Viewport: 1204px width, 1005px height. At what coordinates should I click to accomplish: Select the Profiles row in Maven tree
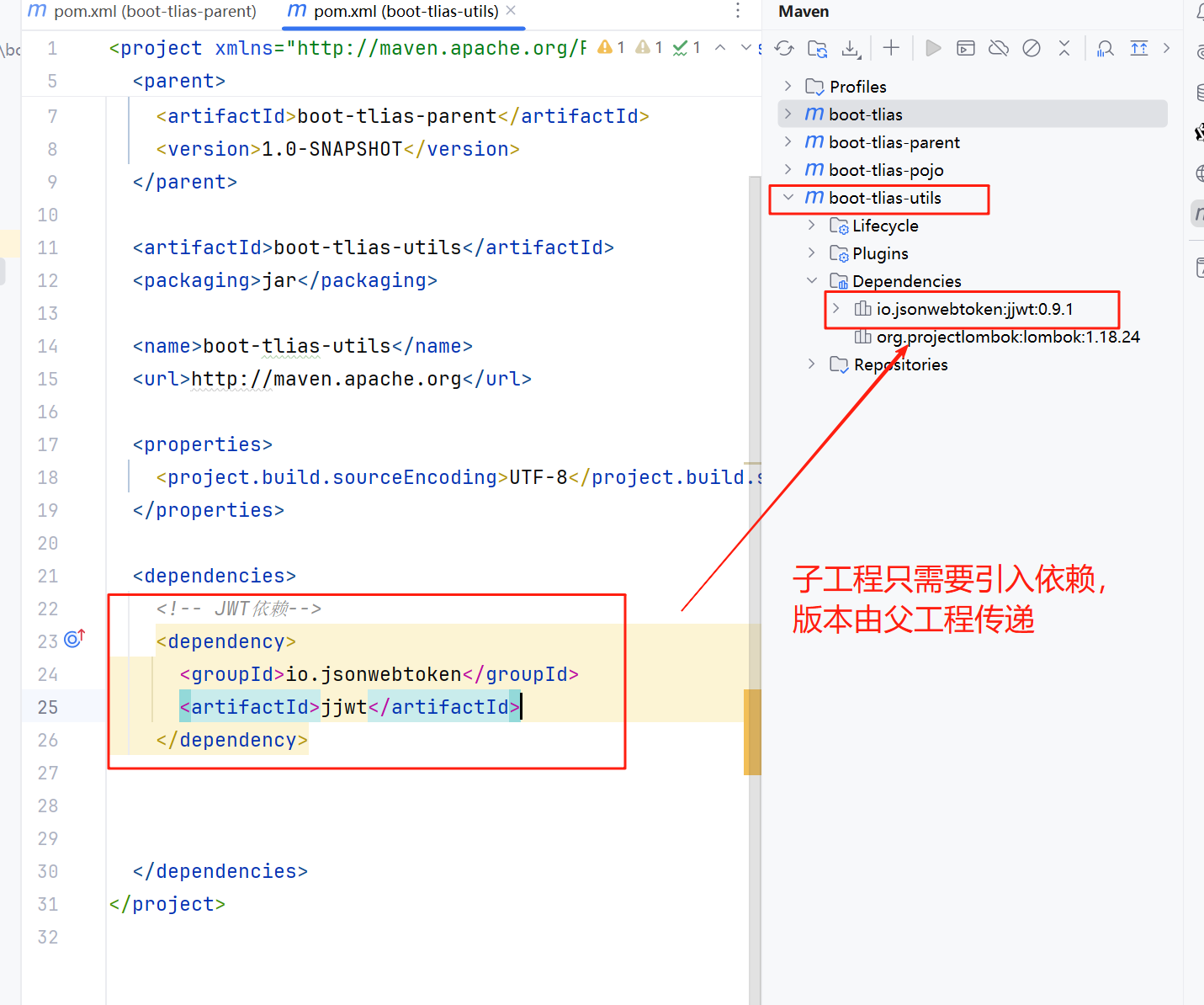[973, 87]
